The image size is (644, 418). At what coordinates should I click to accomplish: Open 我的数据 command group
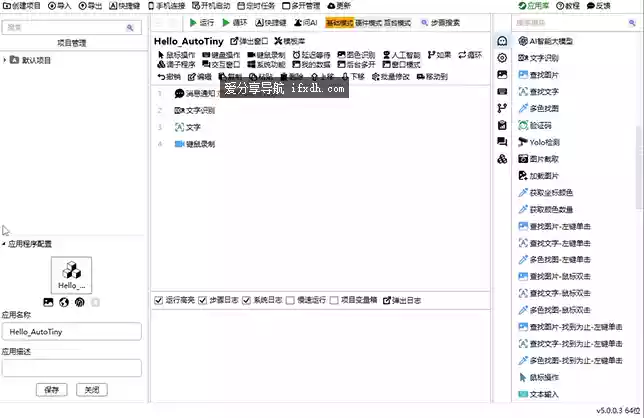311,64
